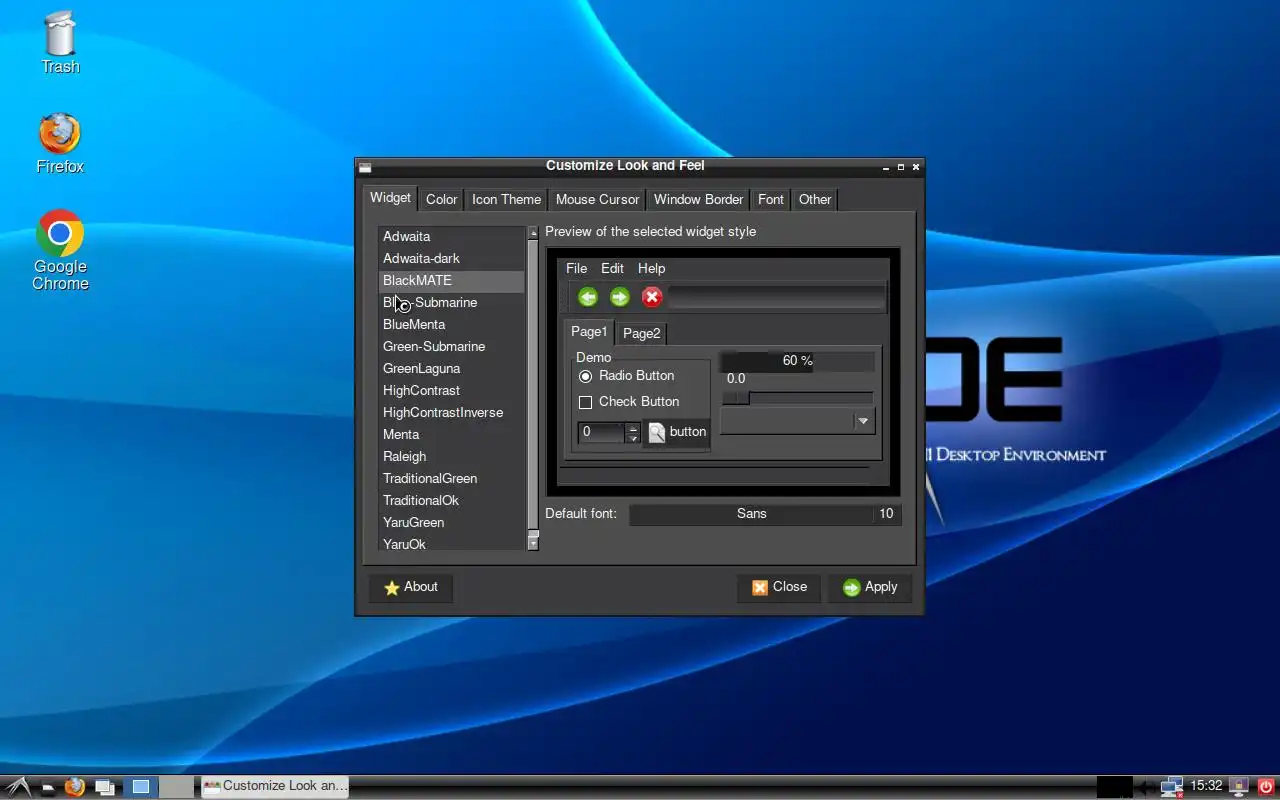Click the Apply button
Viewport: 1280px width, 800px height.
[869, 587]
